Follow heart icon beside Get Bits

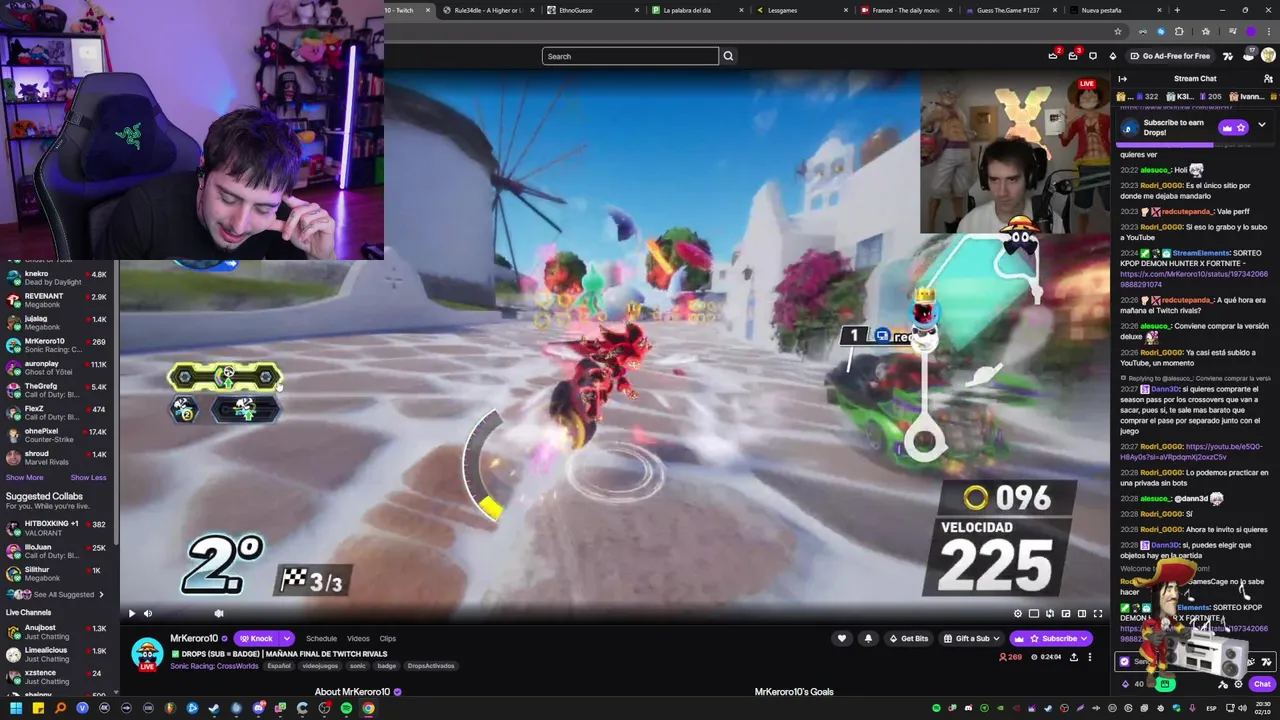coord(842,639)
